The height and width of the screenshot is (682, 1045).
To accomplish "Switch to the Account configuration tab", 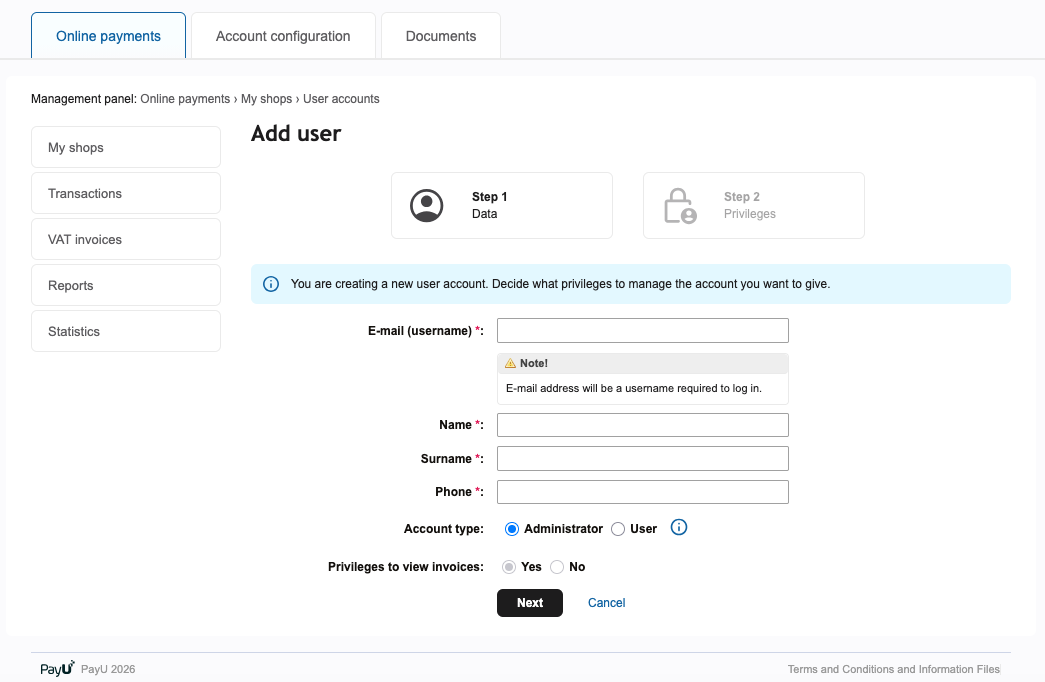I will (x=283, y=35).
